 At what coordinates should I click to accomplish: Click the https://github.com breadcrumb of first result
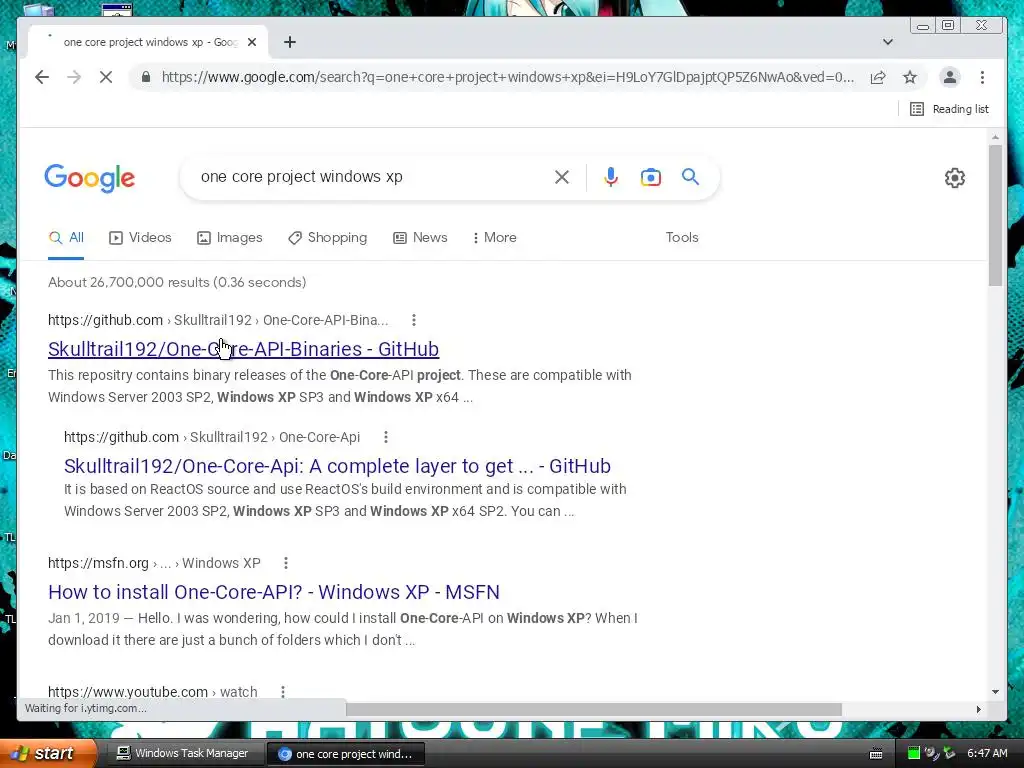click(x=105, y=320)
